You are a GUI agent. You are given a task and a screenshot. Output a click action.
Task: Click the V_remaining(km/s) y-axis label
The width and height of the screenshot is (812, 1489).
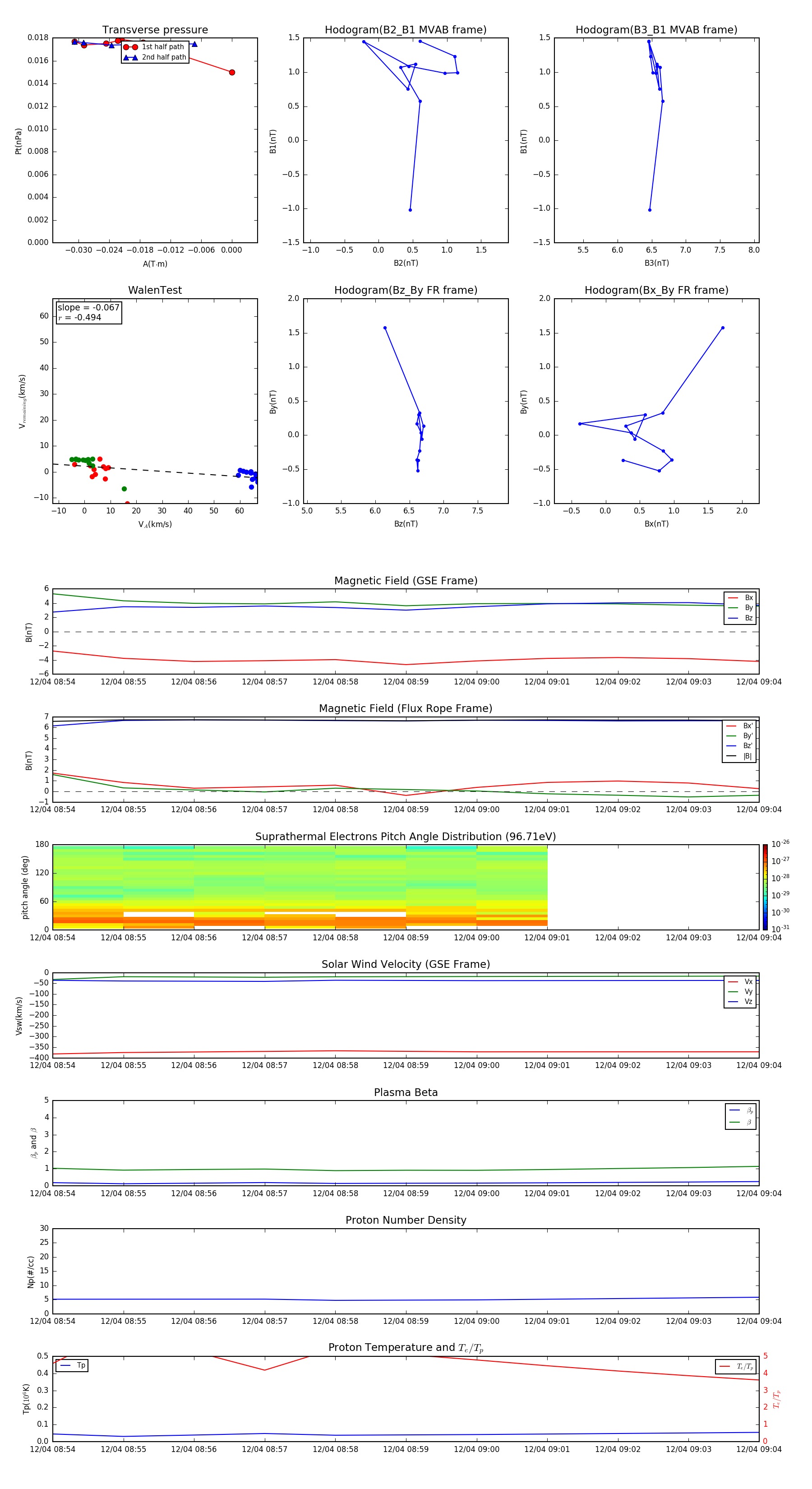pos(22,401)
